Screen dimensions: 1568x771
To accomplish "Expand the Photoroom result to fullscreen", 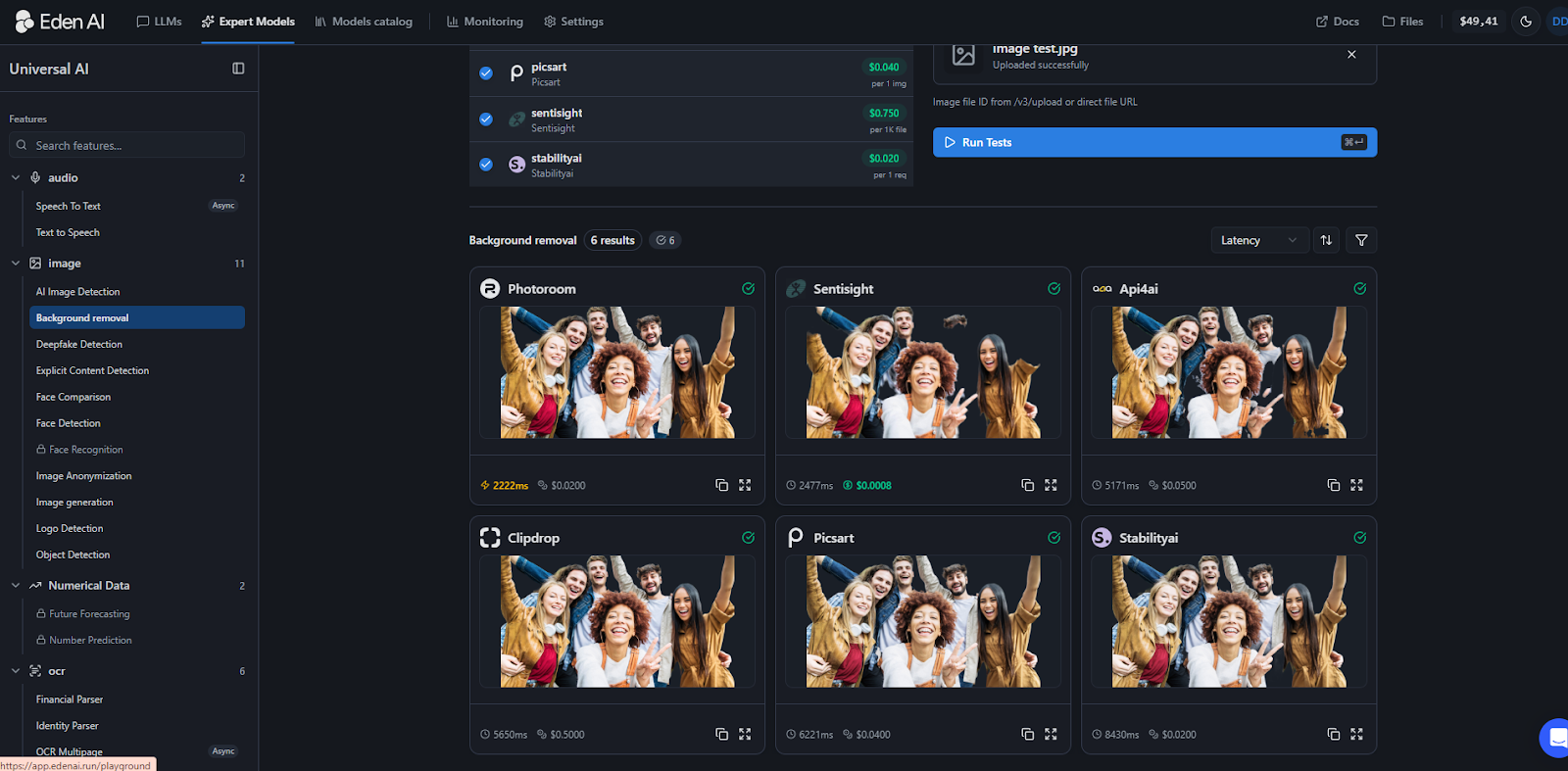I will tap(745, 485).
